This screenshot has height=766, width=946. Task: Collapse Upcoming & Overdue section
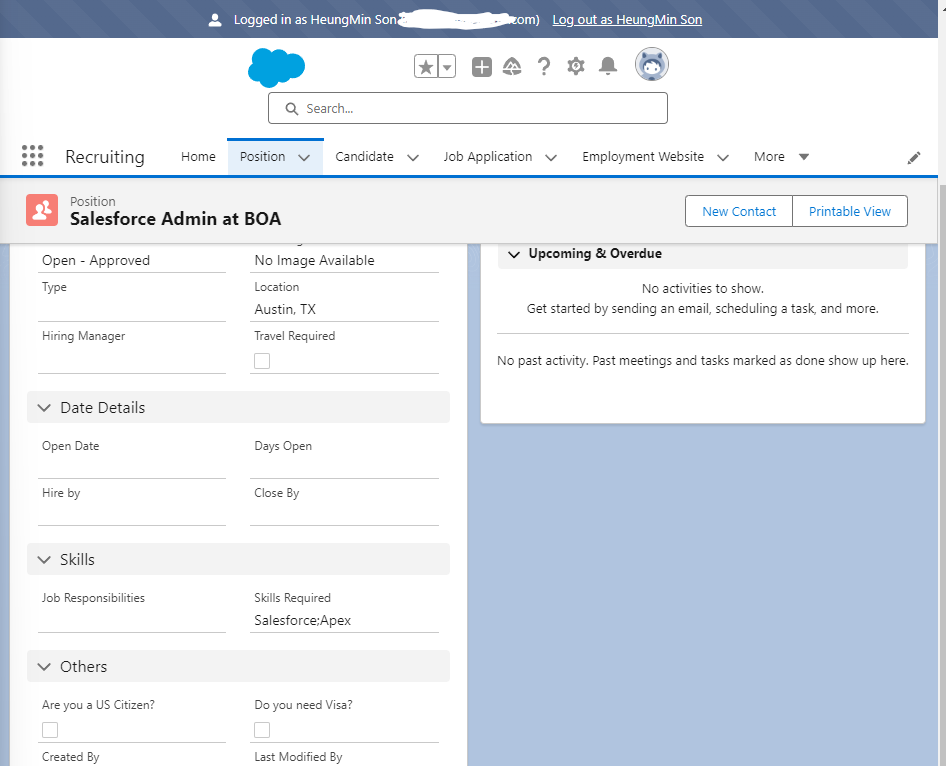(x=702, y=254)
